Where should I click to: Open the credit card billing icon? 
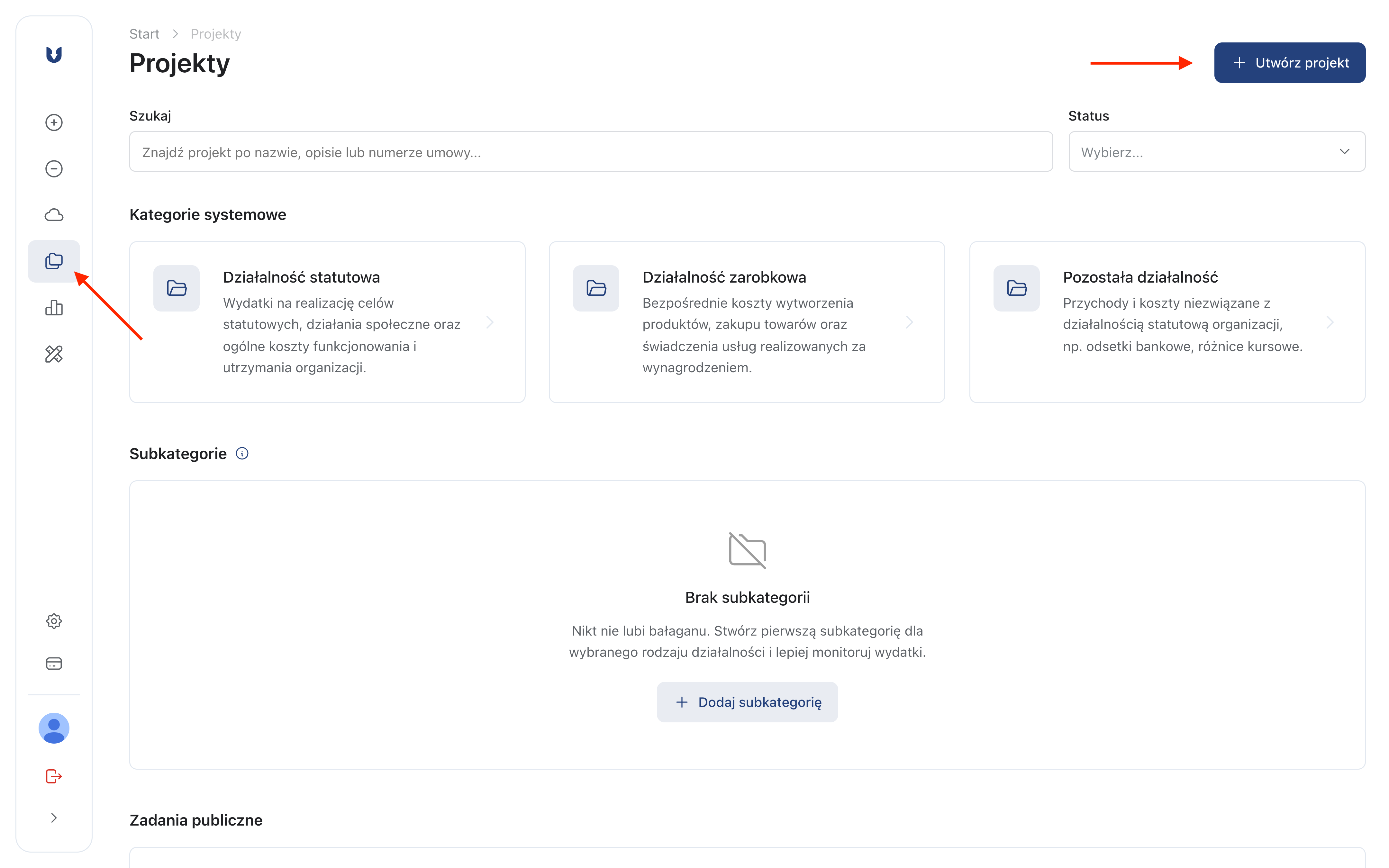click(x=54, y=664)
